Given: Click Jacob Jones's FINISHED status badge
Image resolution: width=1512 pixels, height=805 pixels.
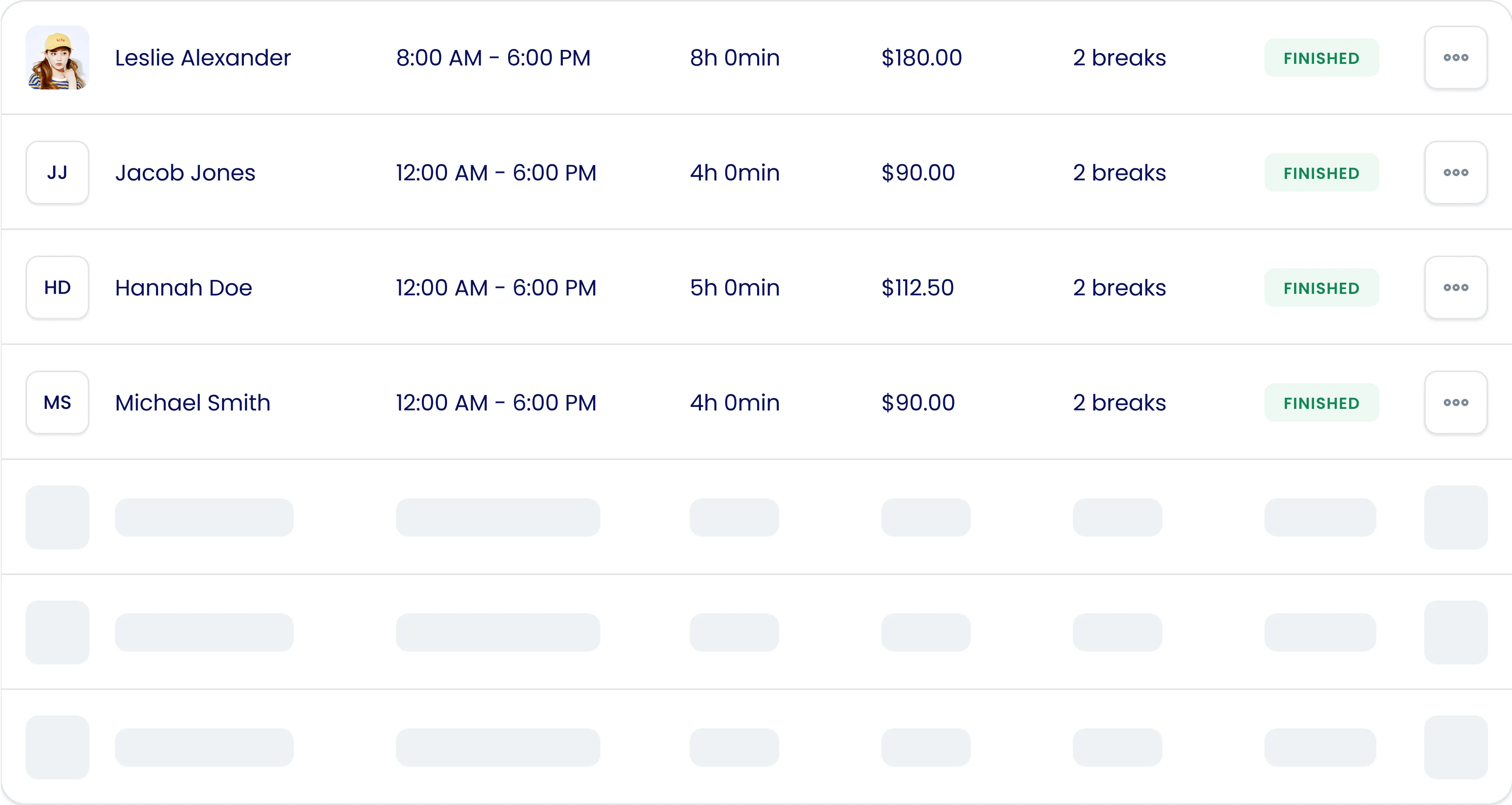Looking at the screenshot, I should tap(1321, 172).
